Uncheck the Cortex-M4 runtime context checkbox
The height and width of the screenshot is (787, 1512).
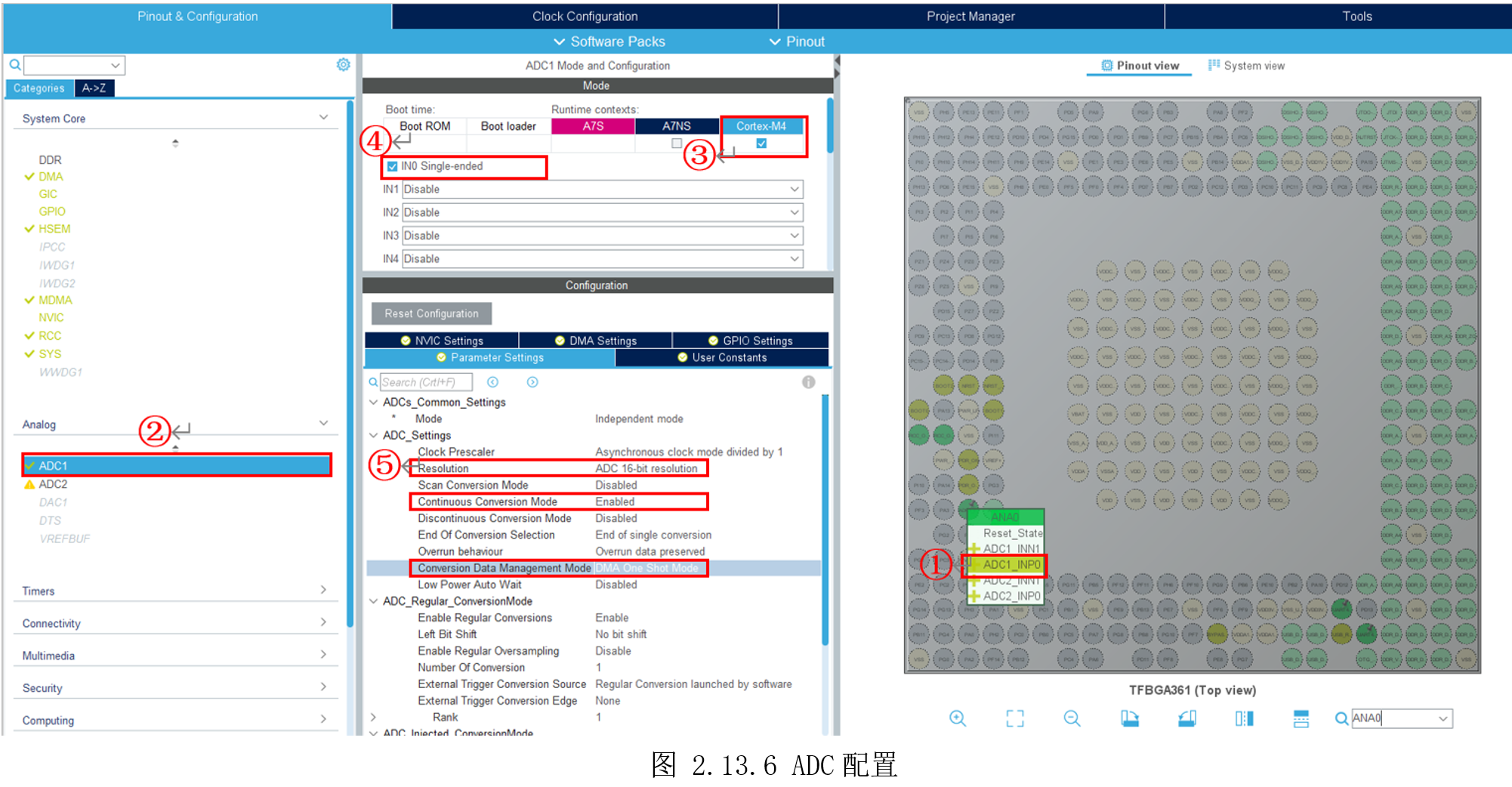click(763, 144)
